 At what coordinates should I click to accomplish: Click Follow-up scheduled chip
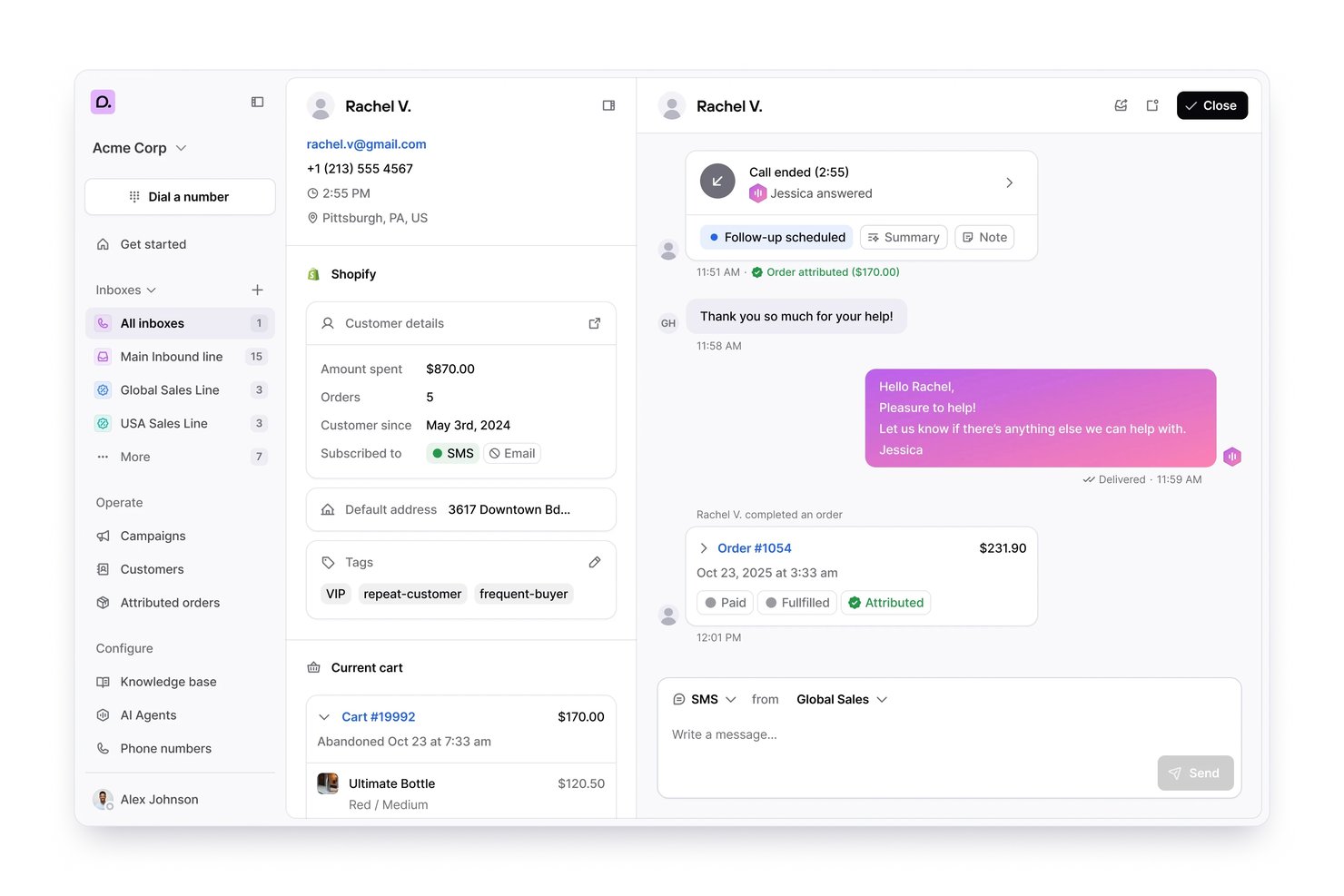[776, 237]
